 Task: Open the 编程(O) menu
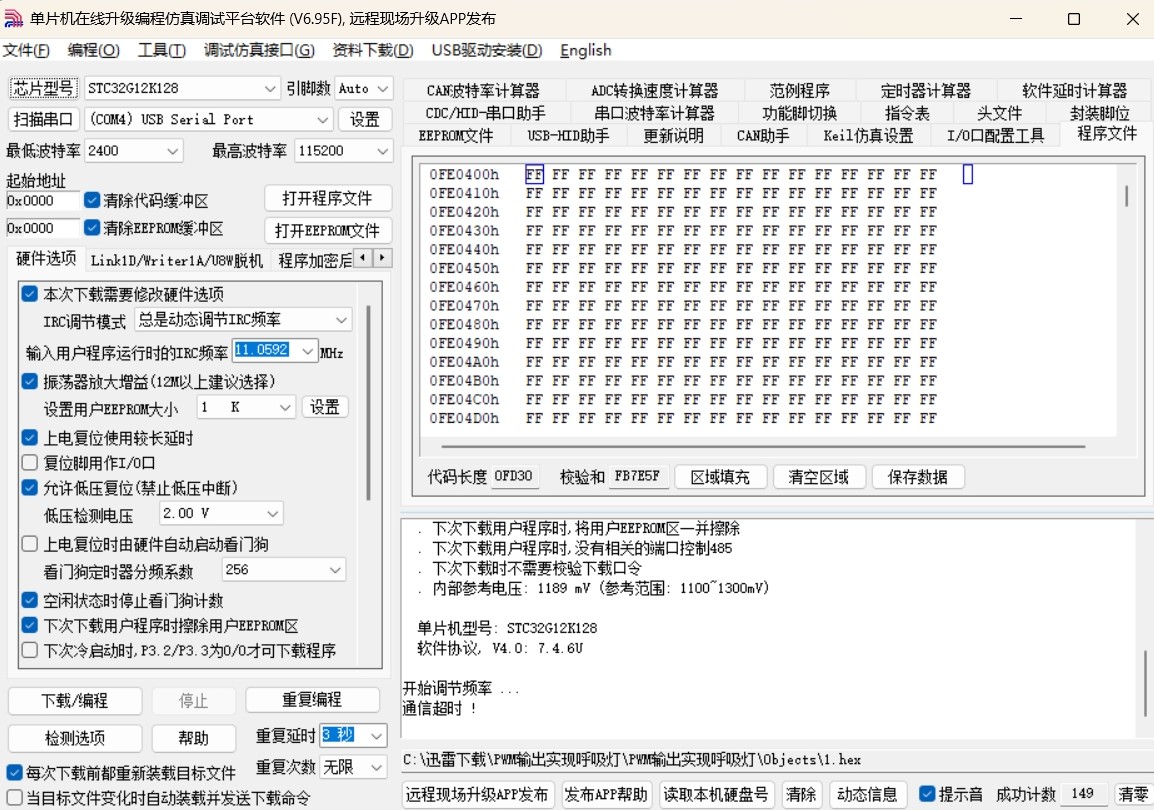pos(93,50)
